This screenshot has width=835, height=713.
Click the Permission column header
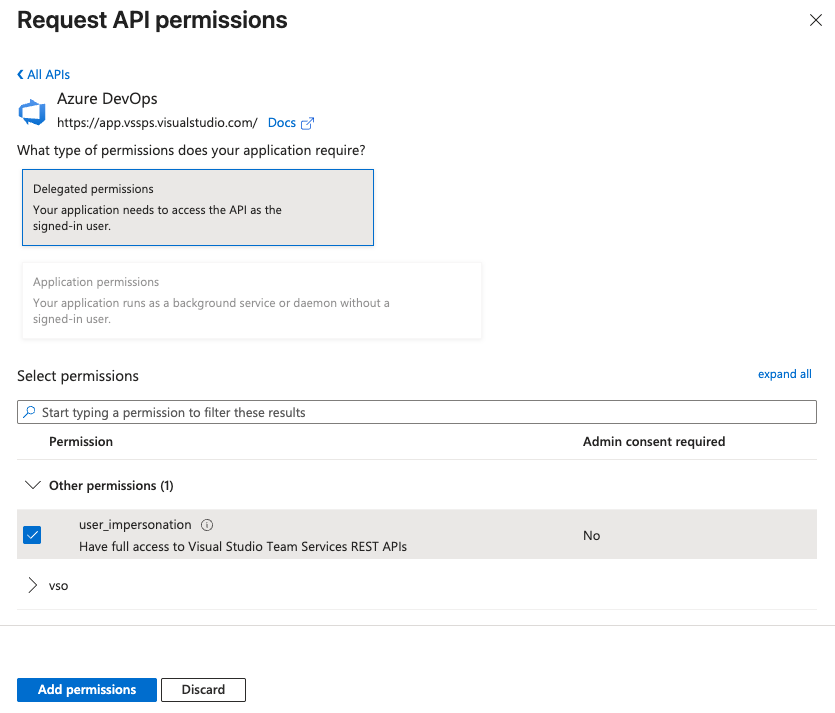pos(81,441)
